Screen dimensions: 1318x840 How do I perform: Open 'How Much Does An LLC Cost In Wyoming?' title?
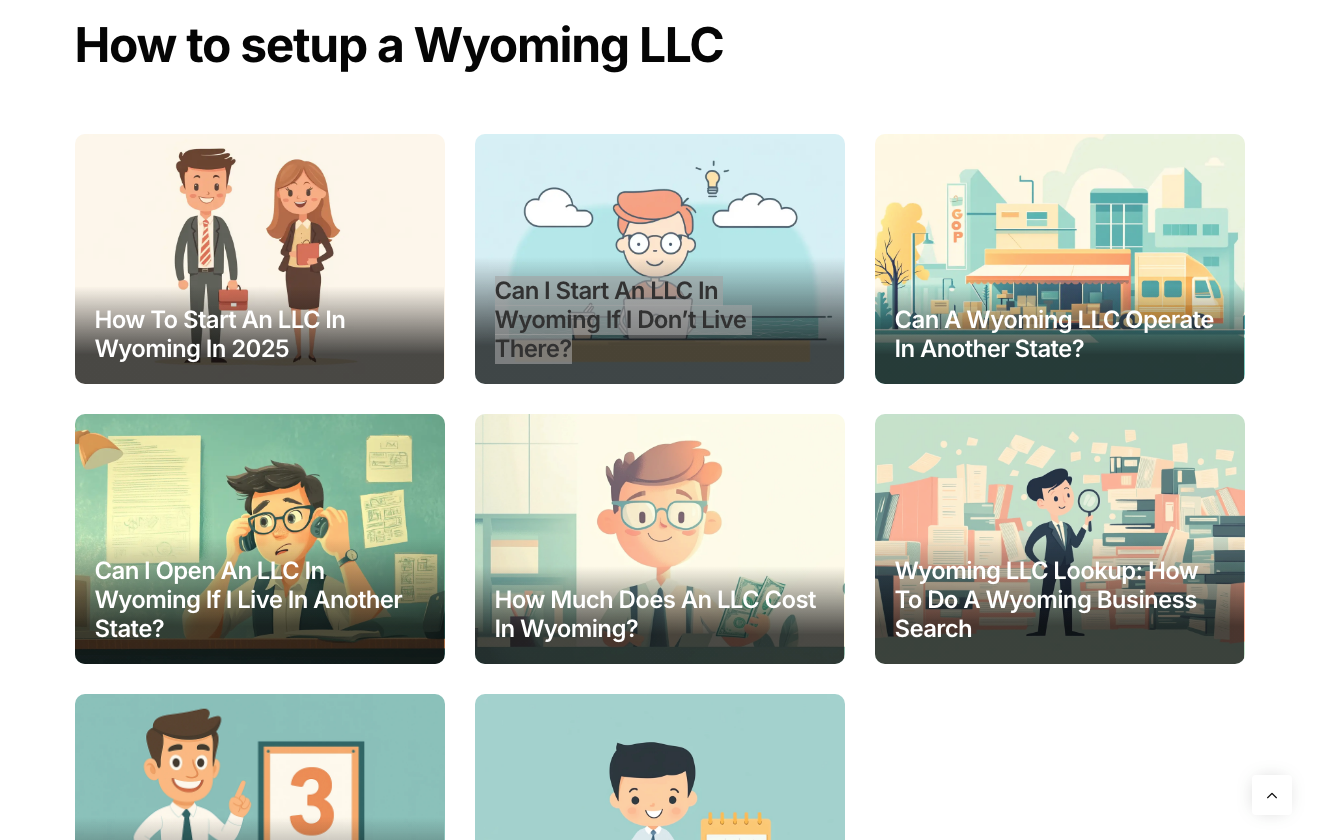coord(655,614)
